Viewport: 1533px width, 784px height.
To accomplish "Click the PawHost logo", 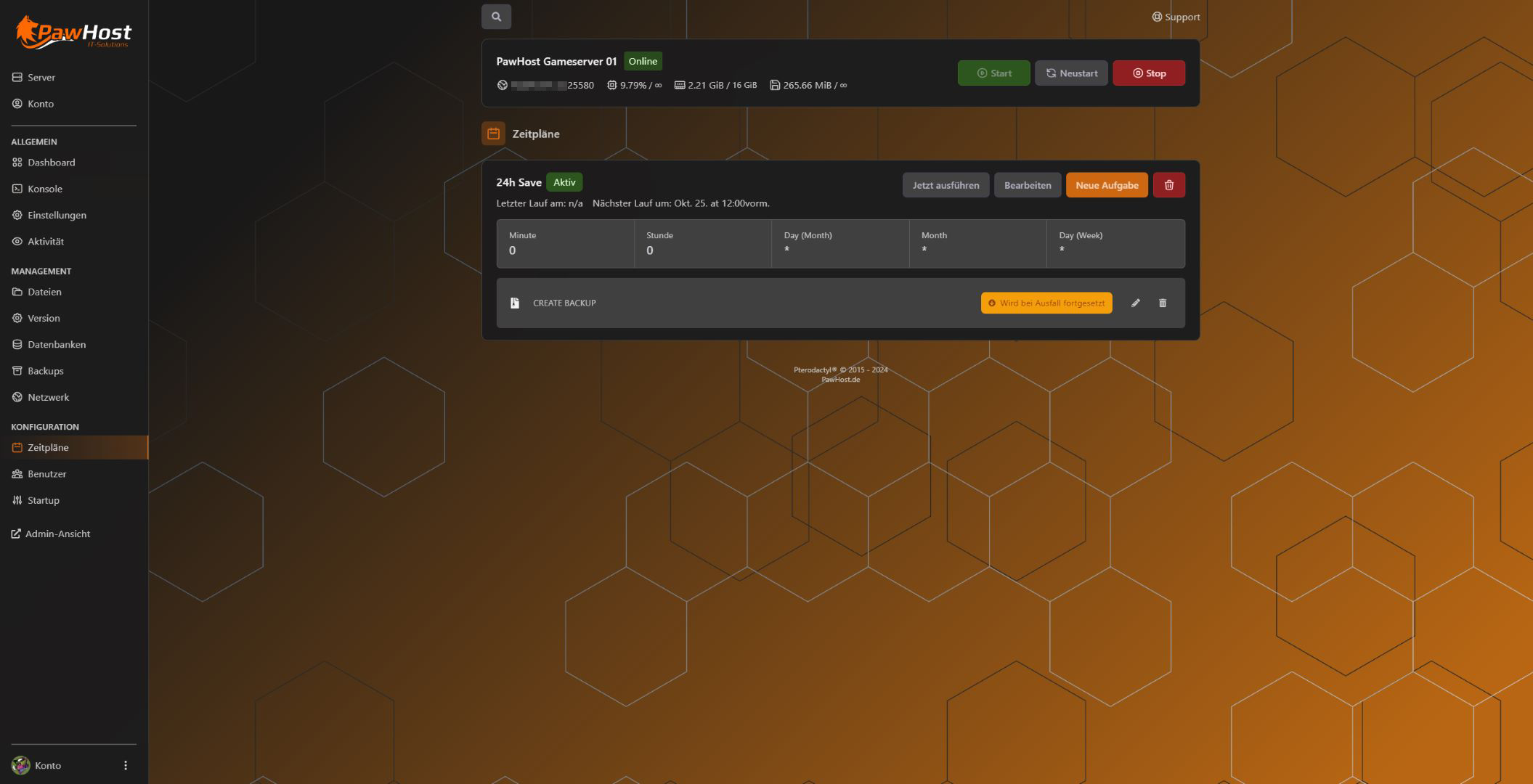I will (x=73, y=33).
